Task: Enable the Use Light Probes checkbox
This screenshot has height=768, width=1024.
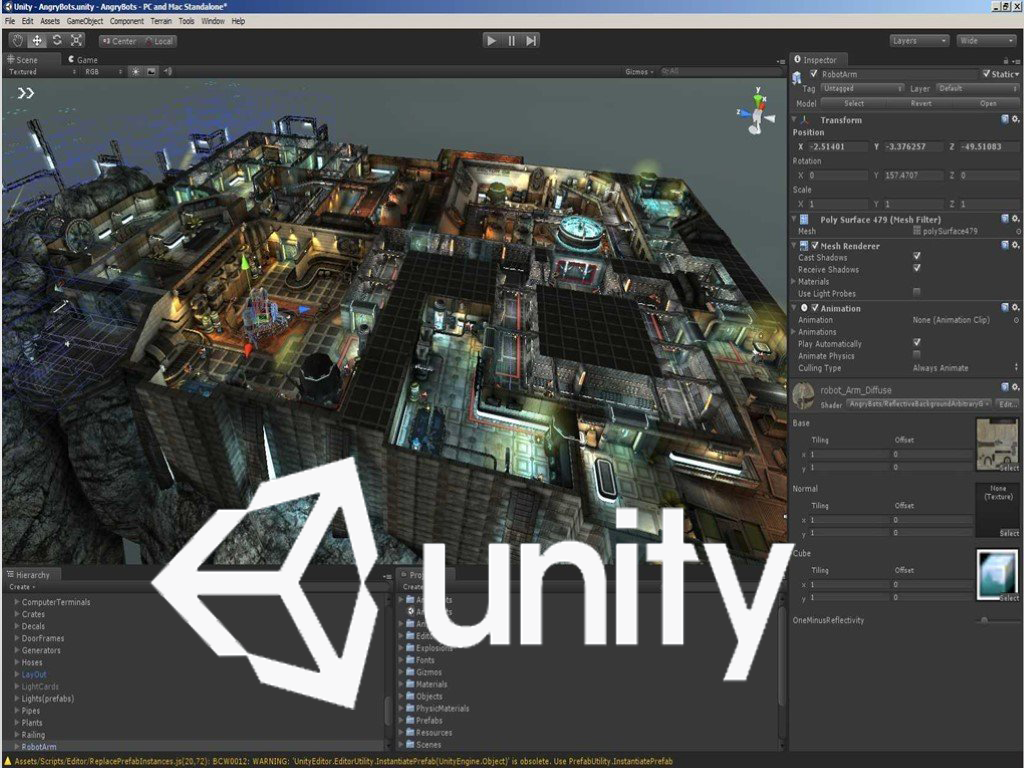Action: pos(917,292)
